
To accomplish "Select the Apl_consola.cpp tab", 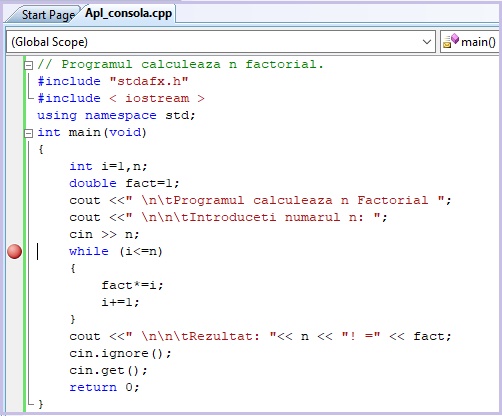I will point(128,13).
